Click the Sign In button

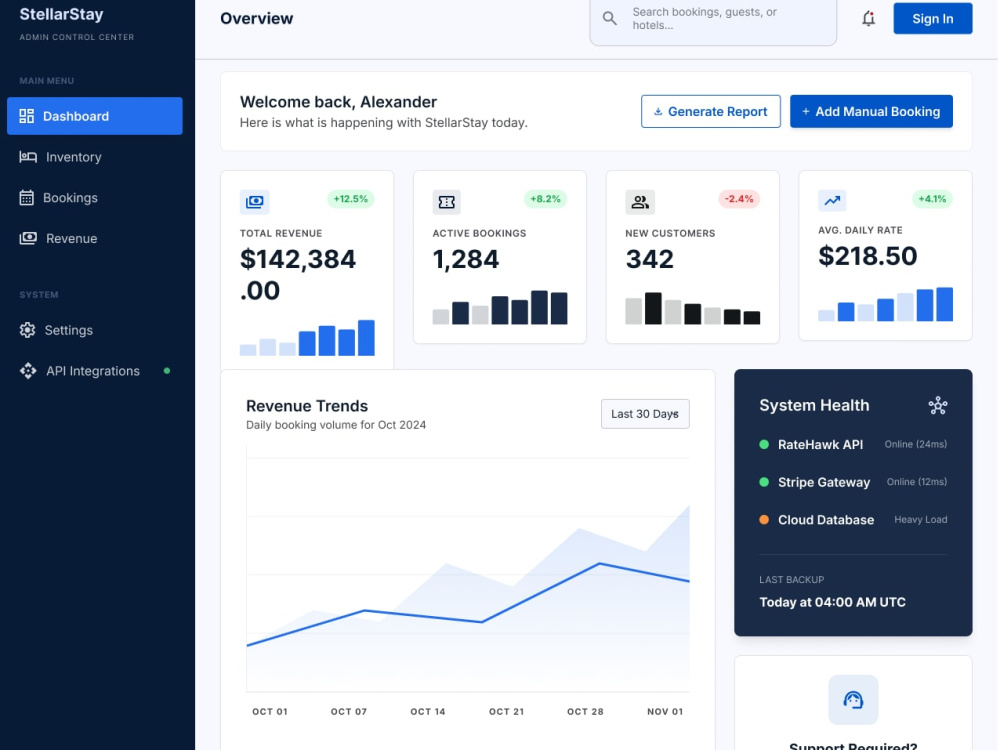932,18
